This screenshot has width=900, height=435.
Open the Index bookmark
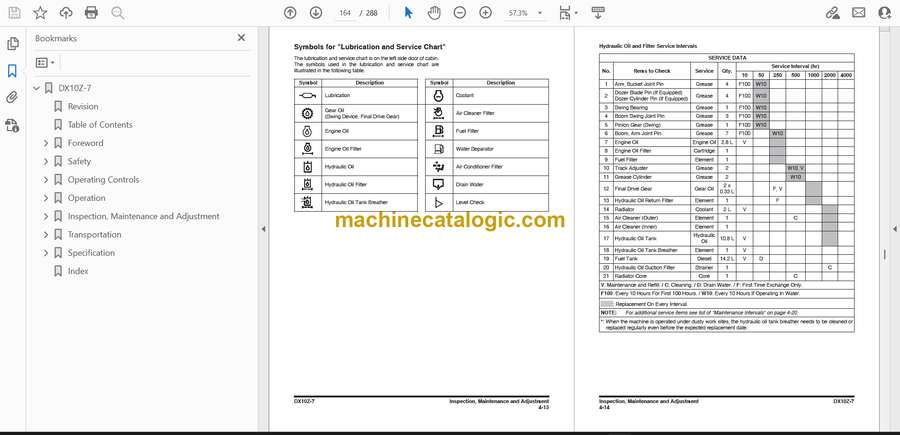pos(78,271)
